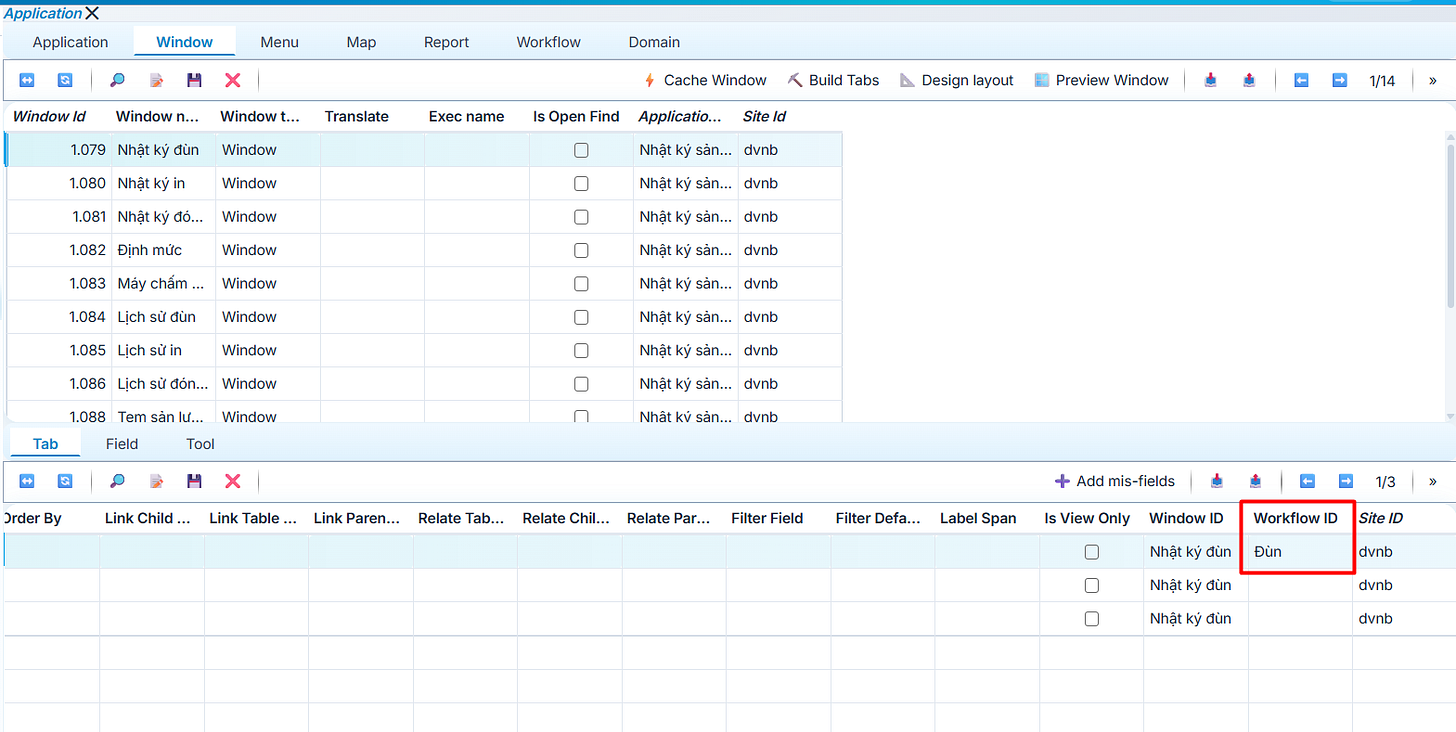Open the Map tab
1456x732 pixels.
[x=361, y=42]
